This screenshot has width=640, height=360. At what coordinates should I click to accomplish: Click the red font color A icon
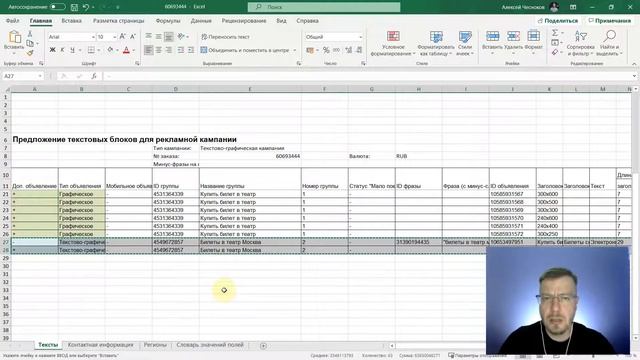click(126, 50)
